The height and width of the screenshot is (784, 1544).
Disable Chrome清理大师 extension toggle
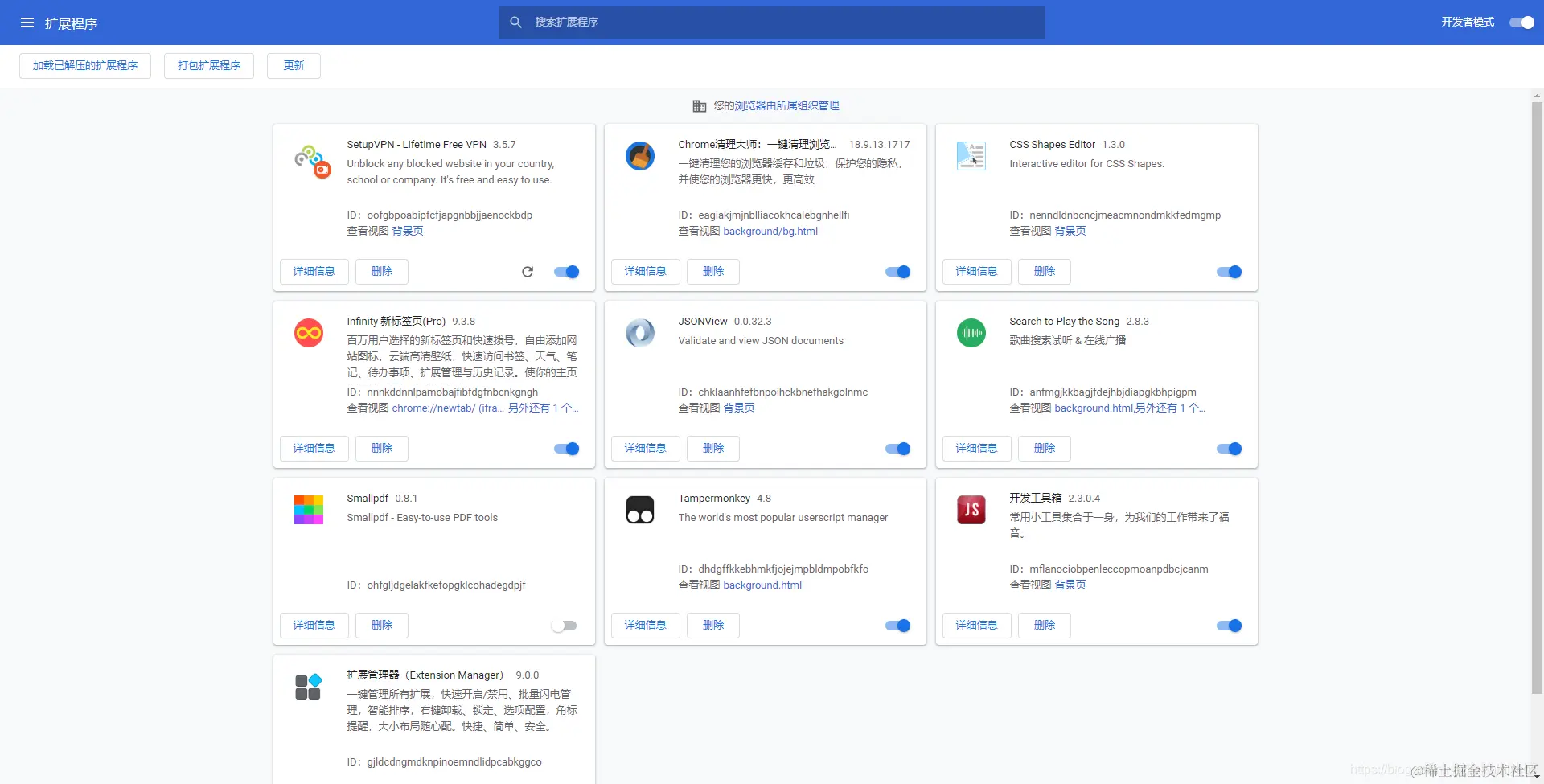click(898, 272)
